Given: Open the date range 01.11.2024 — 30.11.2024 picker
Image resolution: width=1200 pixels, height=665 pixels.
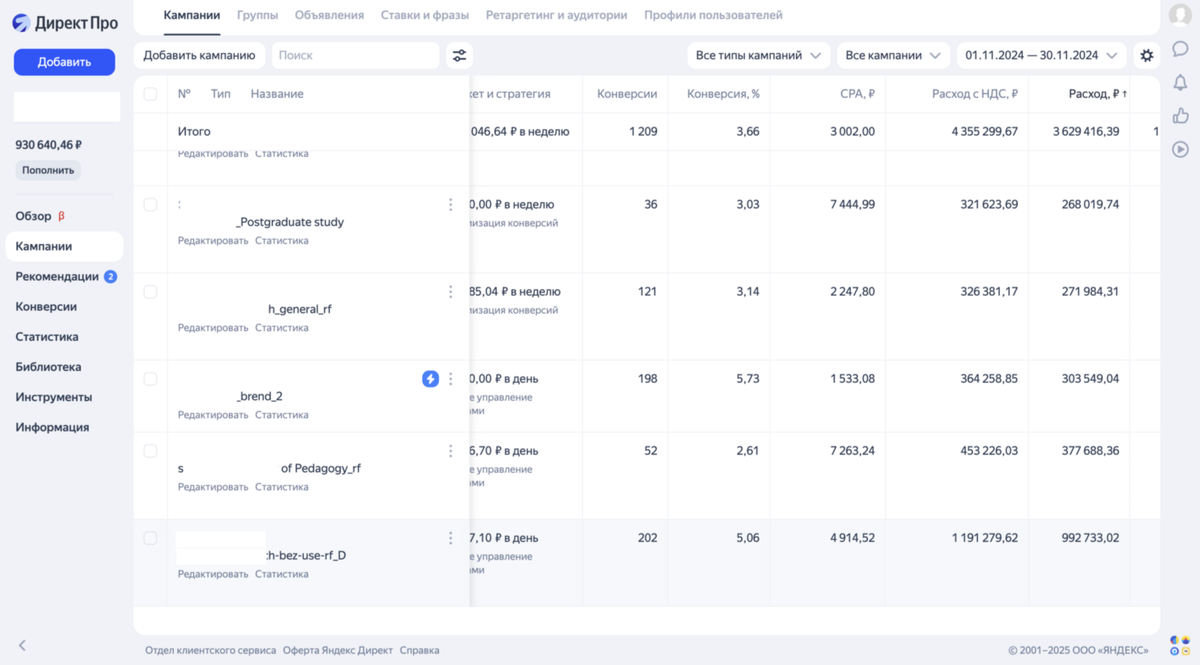Looking at the screenshot, I should click(x=1041, y=56).
